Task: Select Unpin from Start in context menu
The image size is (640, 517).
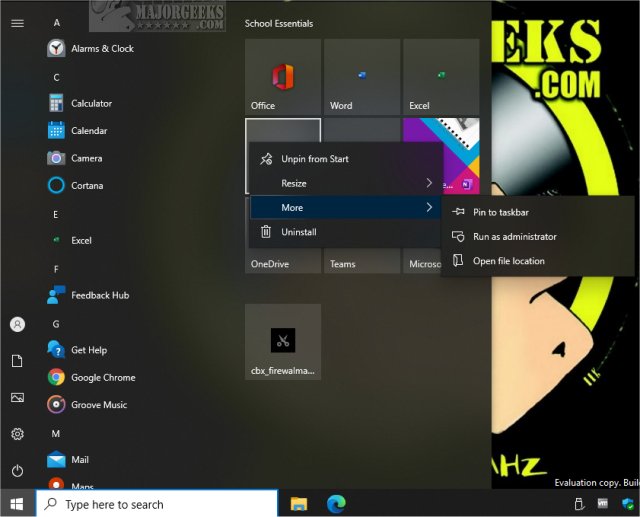Action: [x=346, y=159]
